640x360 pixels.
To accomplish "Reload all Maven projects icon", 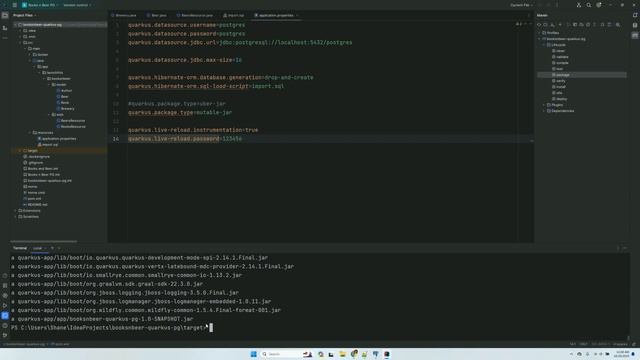I will pyautogui.click(x=539, y=25).
